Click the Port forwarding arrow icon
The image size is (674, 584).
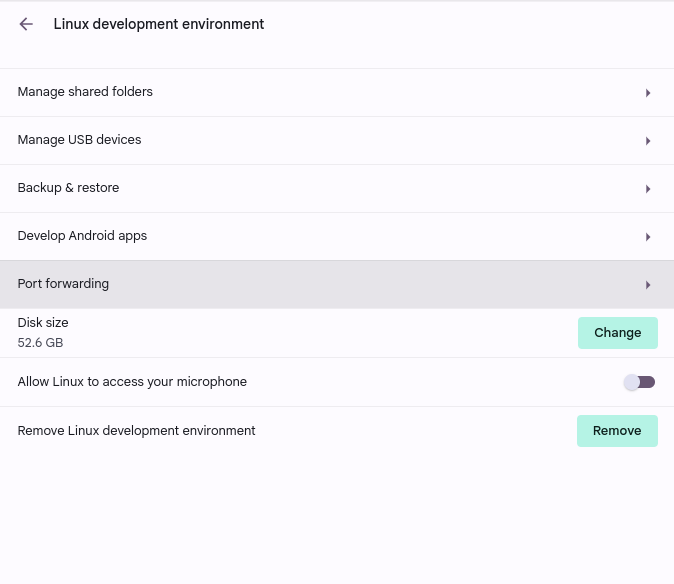pos(648,285)
